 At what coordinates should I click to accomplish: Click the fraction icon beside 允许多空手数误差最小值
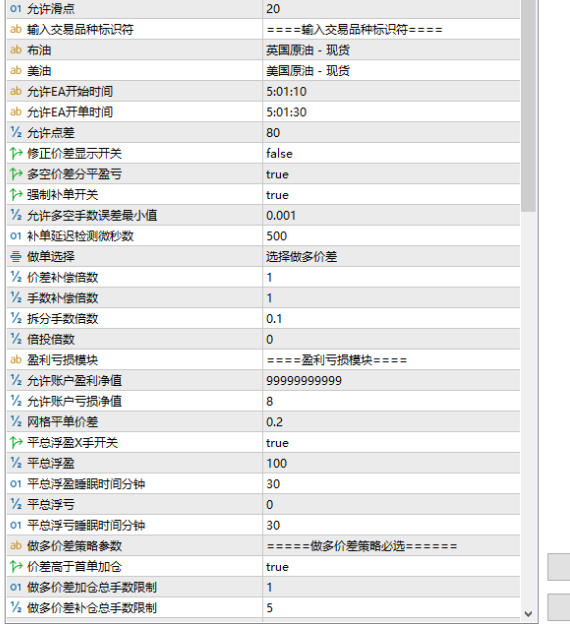pos(16,215)
